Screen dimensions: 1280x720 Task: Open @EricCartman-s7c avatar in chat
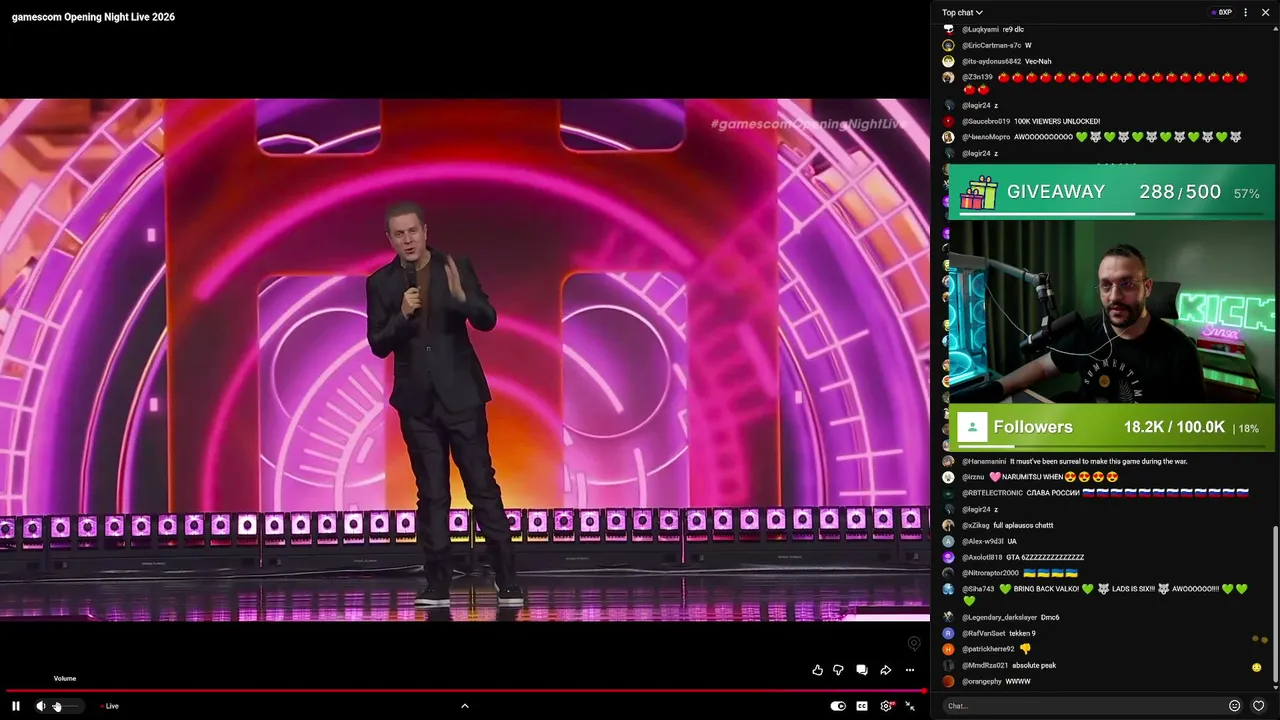pos(948,45)
